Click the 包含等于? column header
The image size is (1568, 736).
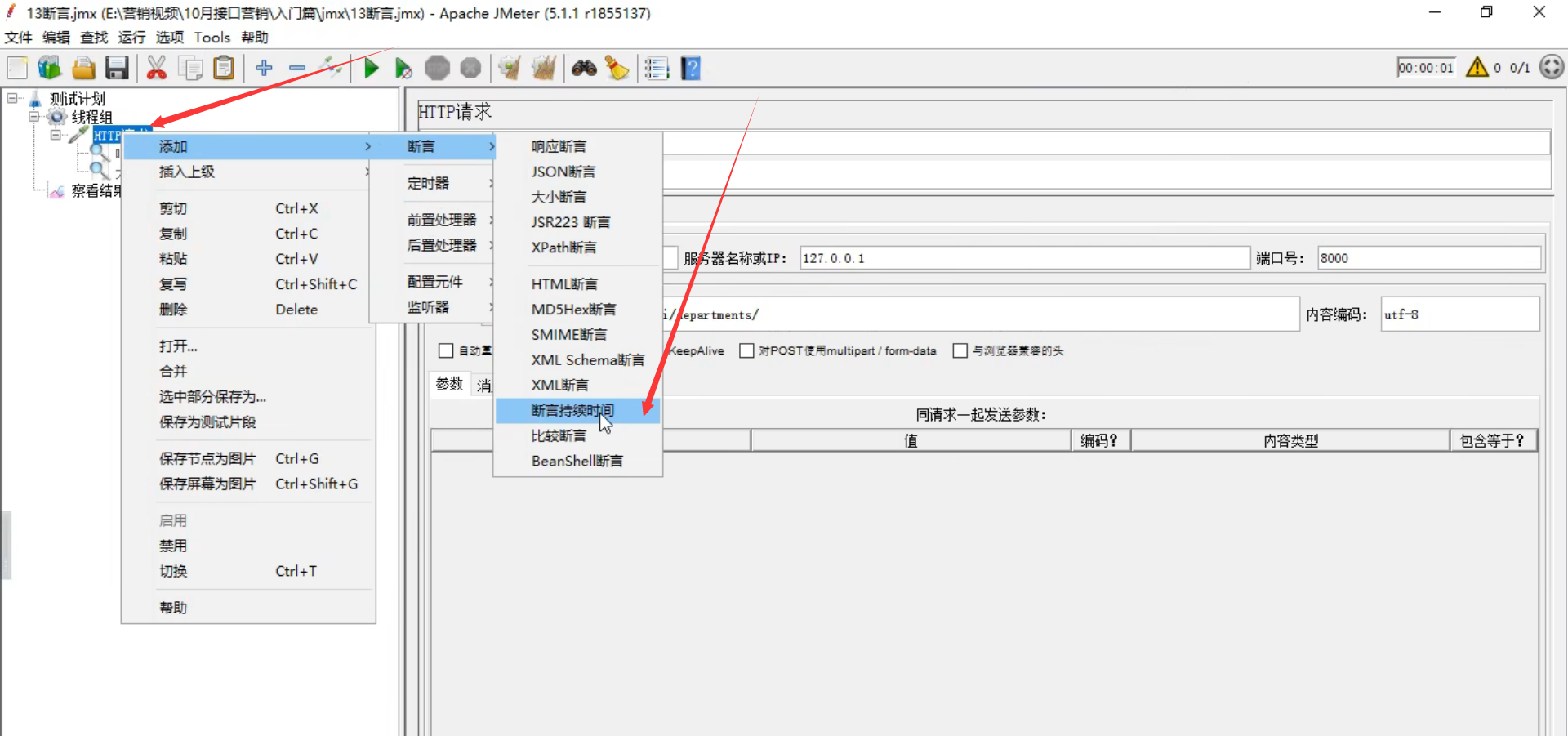[1493, 441]
